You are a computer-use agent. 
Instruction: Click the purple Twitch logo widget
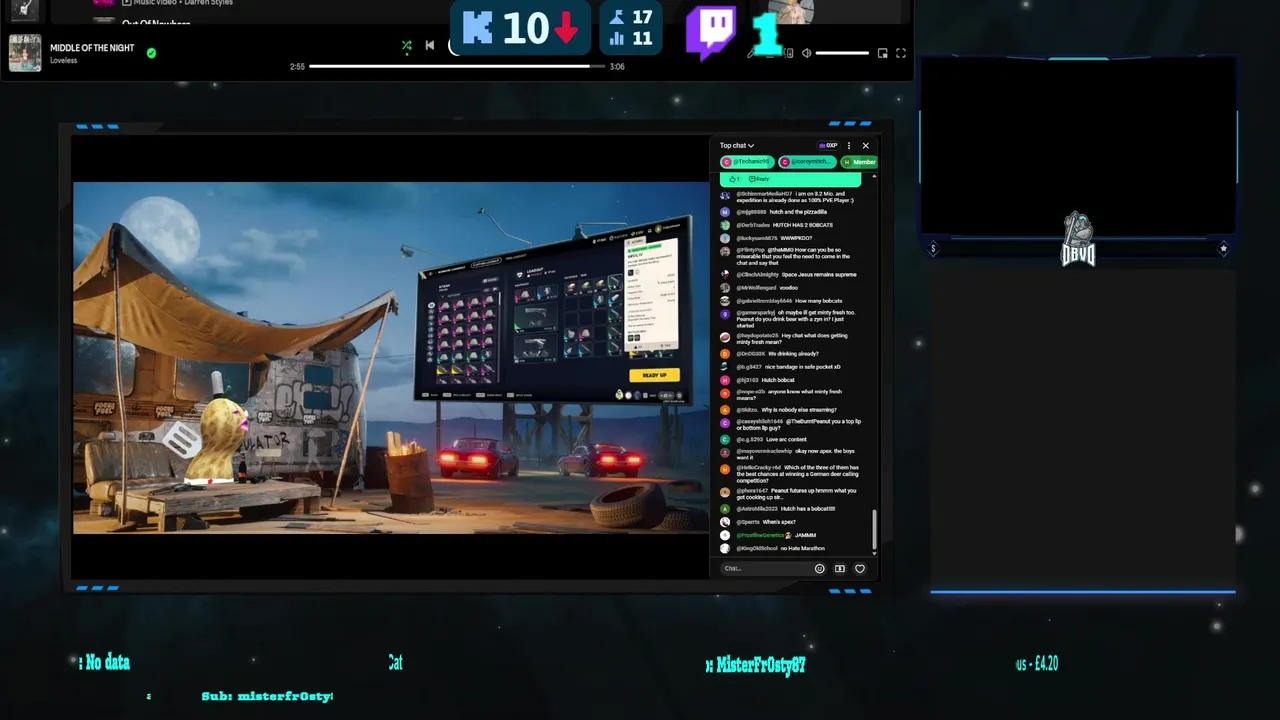711,32
